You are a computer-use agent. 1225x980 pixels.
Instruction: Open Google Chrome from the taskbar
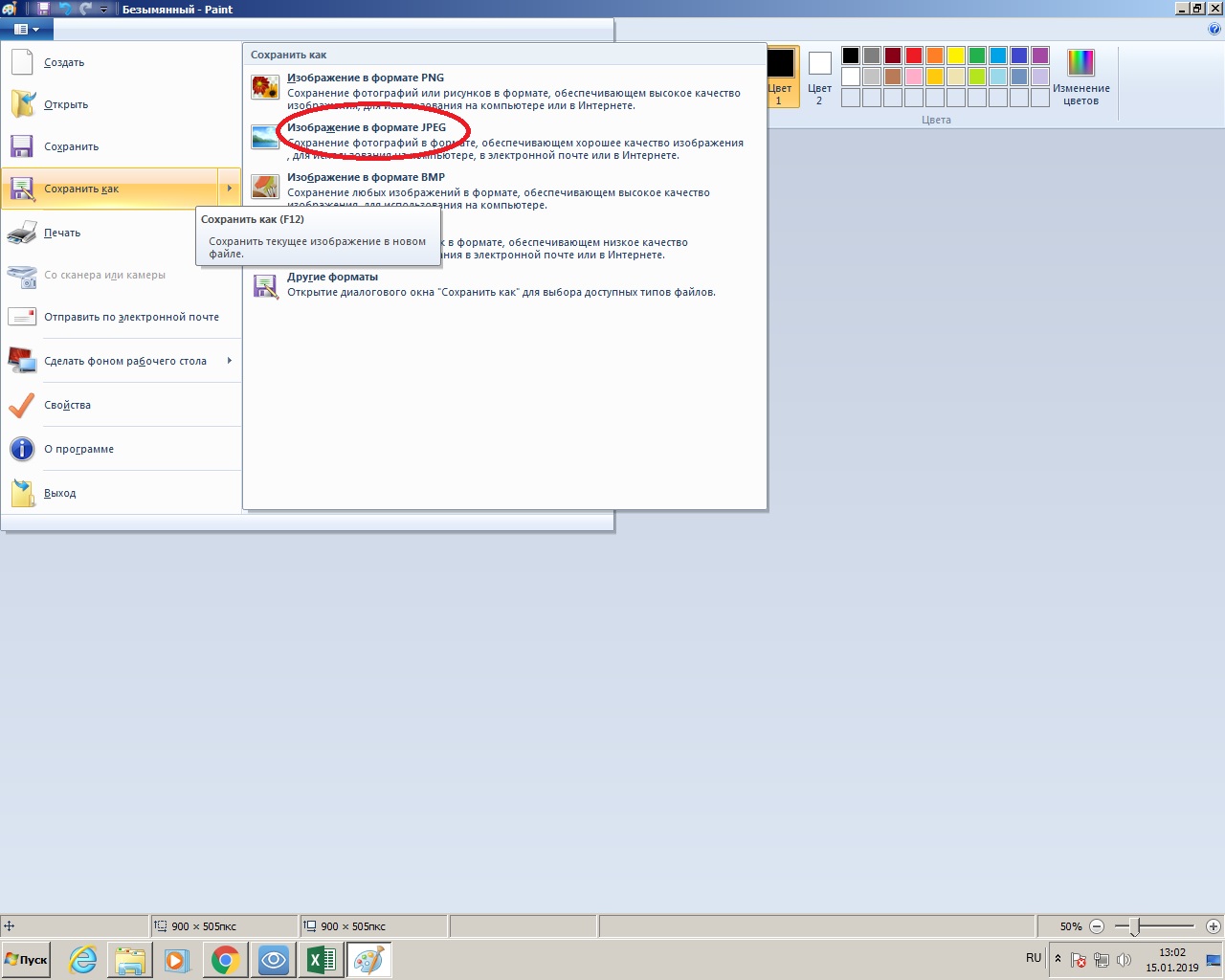click(226, 960)
